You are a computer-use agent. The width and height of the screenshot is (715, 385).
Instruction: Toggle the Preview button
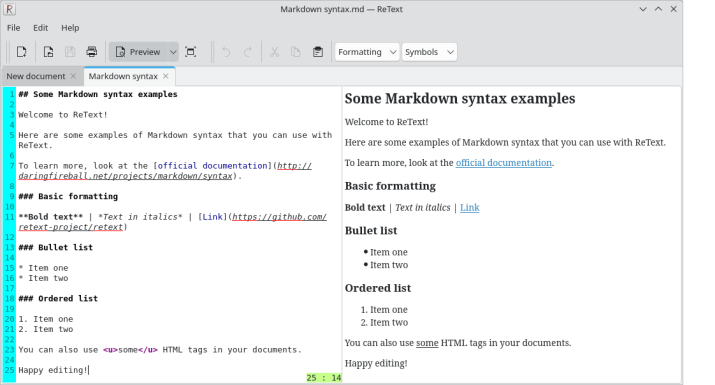pyautogui.click(x=138, y=52)
